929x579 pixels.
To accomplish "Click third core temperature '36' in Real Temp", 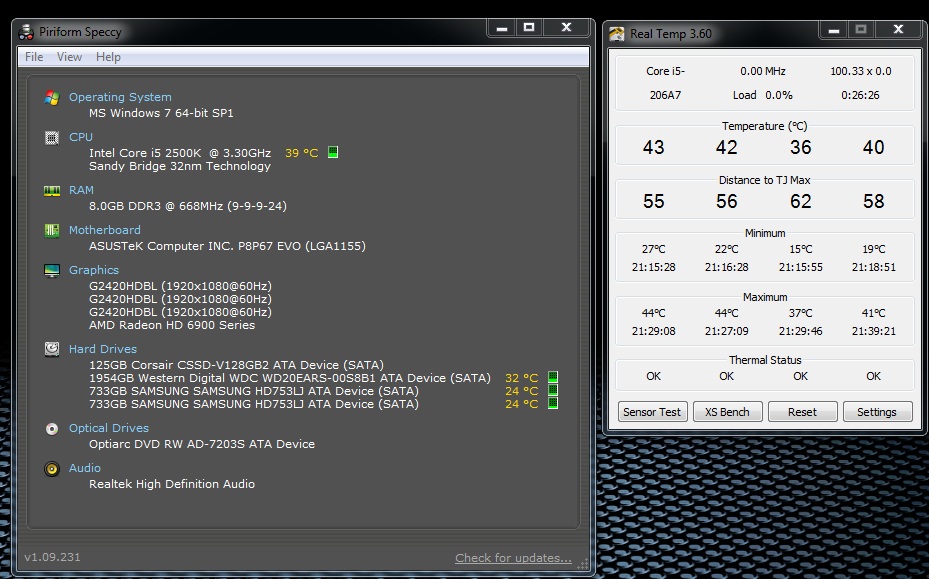I will (x=800, y=147).
